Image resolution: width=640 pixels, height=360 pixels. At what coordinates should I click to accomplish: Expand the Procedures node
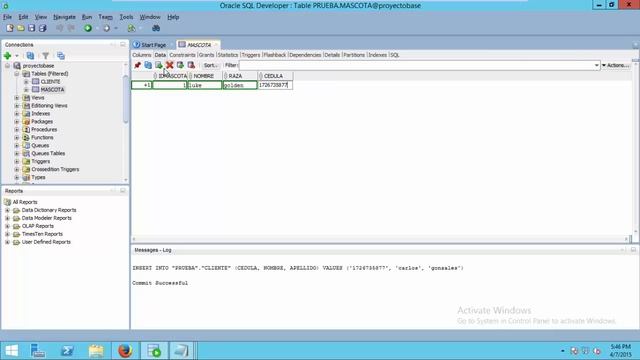17,129
